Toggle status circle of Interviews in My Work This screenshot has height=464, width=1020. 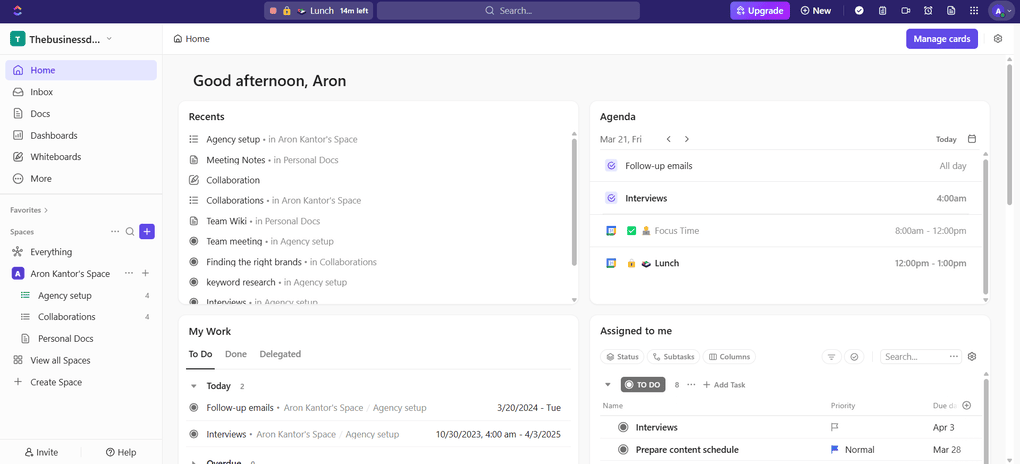click(x=193, y=434)
